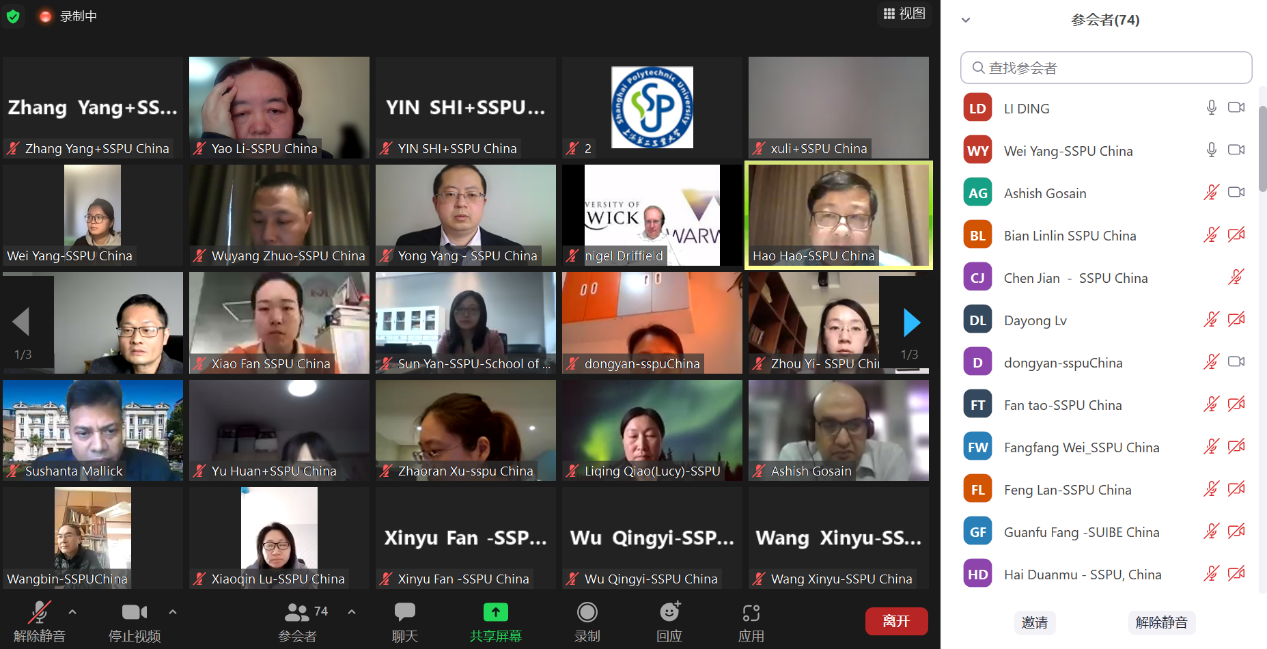Click the green encryption shield icon
The width and height of the screenshot is (1267, 649).
click(13, 16)
